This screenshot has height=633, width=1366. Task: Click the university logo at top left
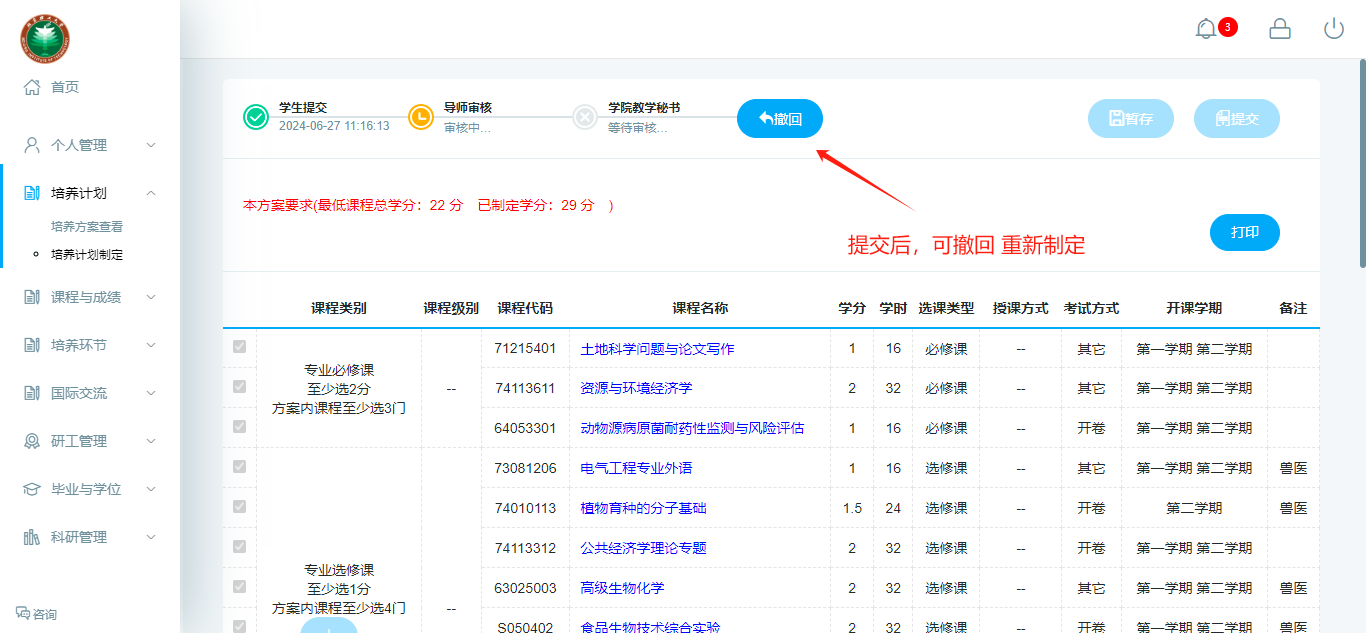[45, 39]
